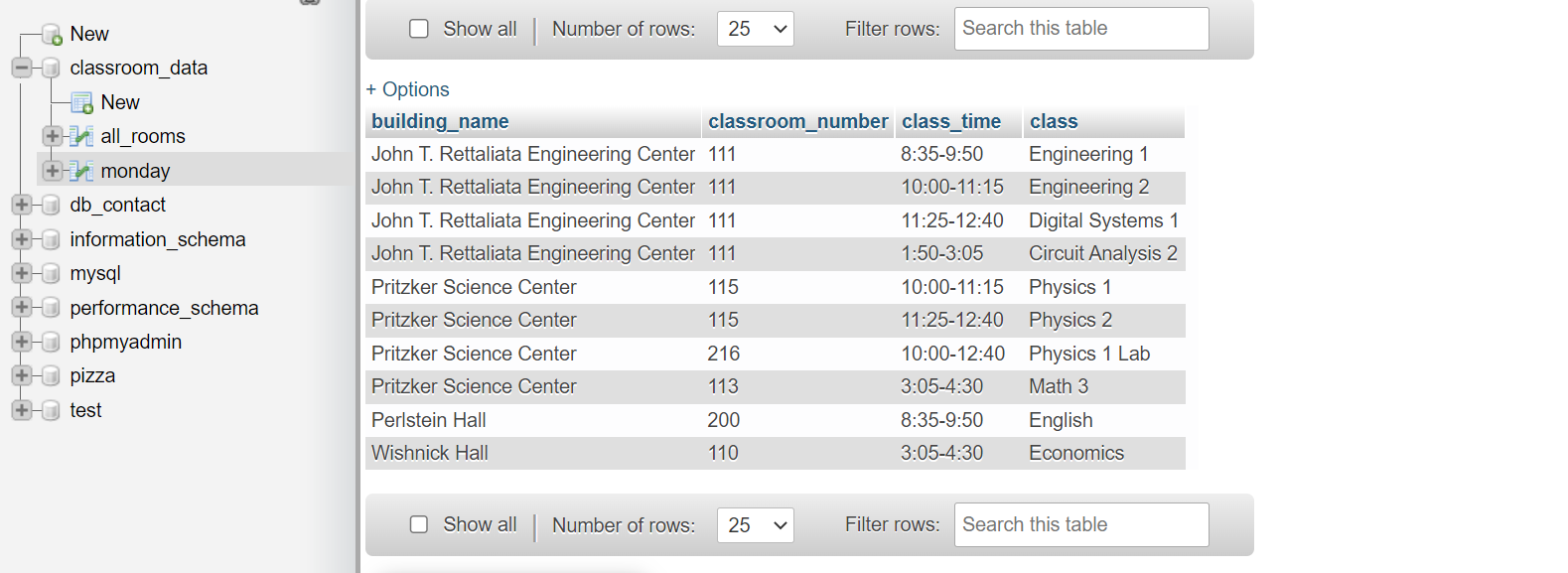Click the New item under classroom_data
The height and width of the screenshot is (573, 1568).
119,101
